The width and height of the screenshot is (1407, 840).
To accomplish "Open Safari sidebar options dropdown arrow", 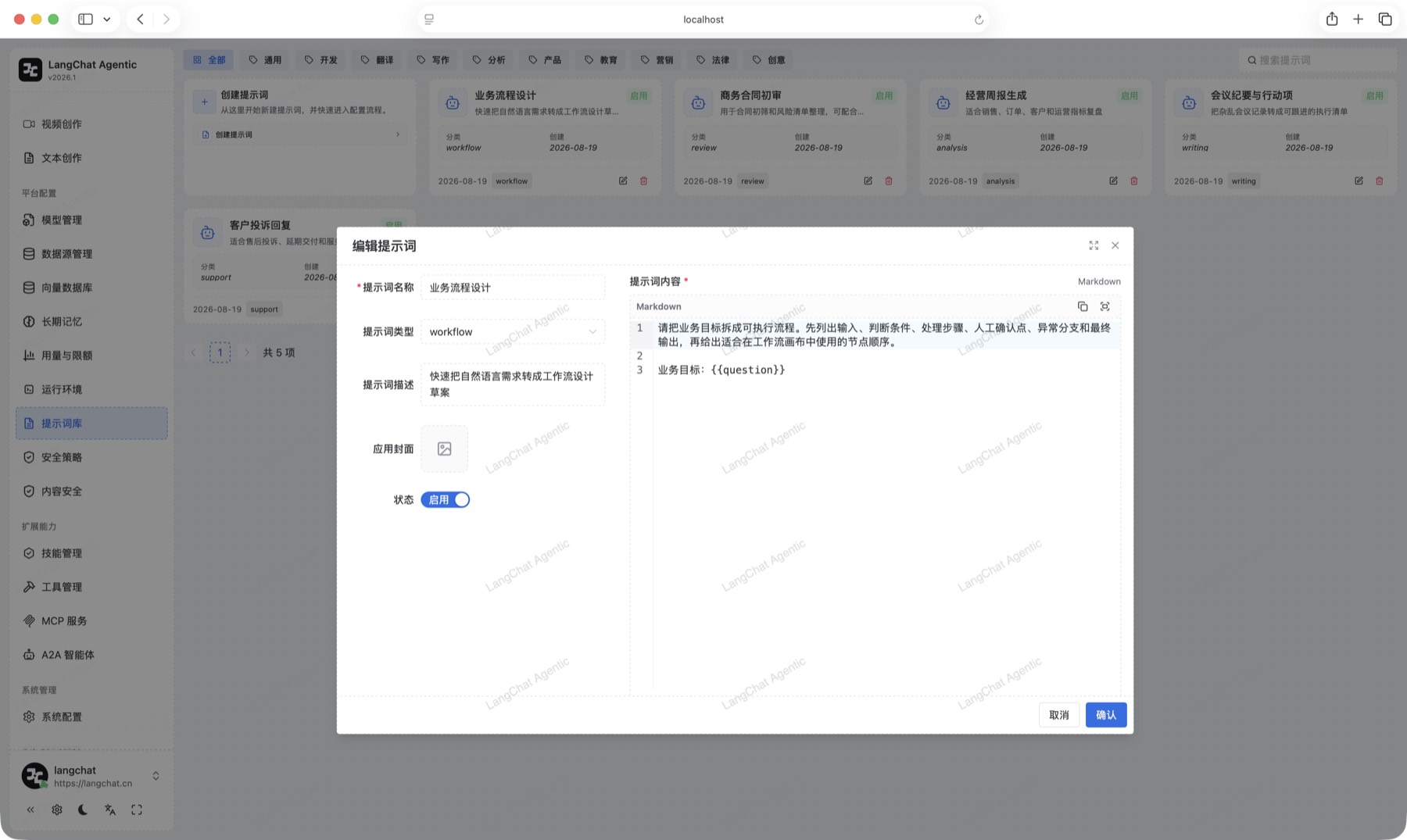I will click(x=107, y=19).
